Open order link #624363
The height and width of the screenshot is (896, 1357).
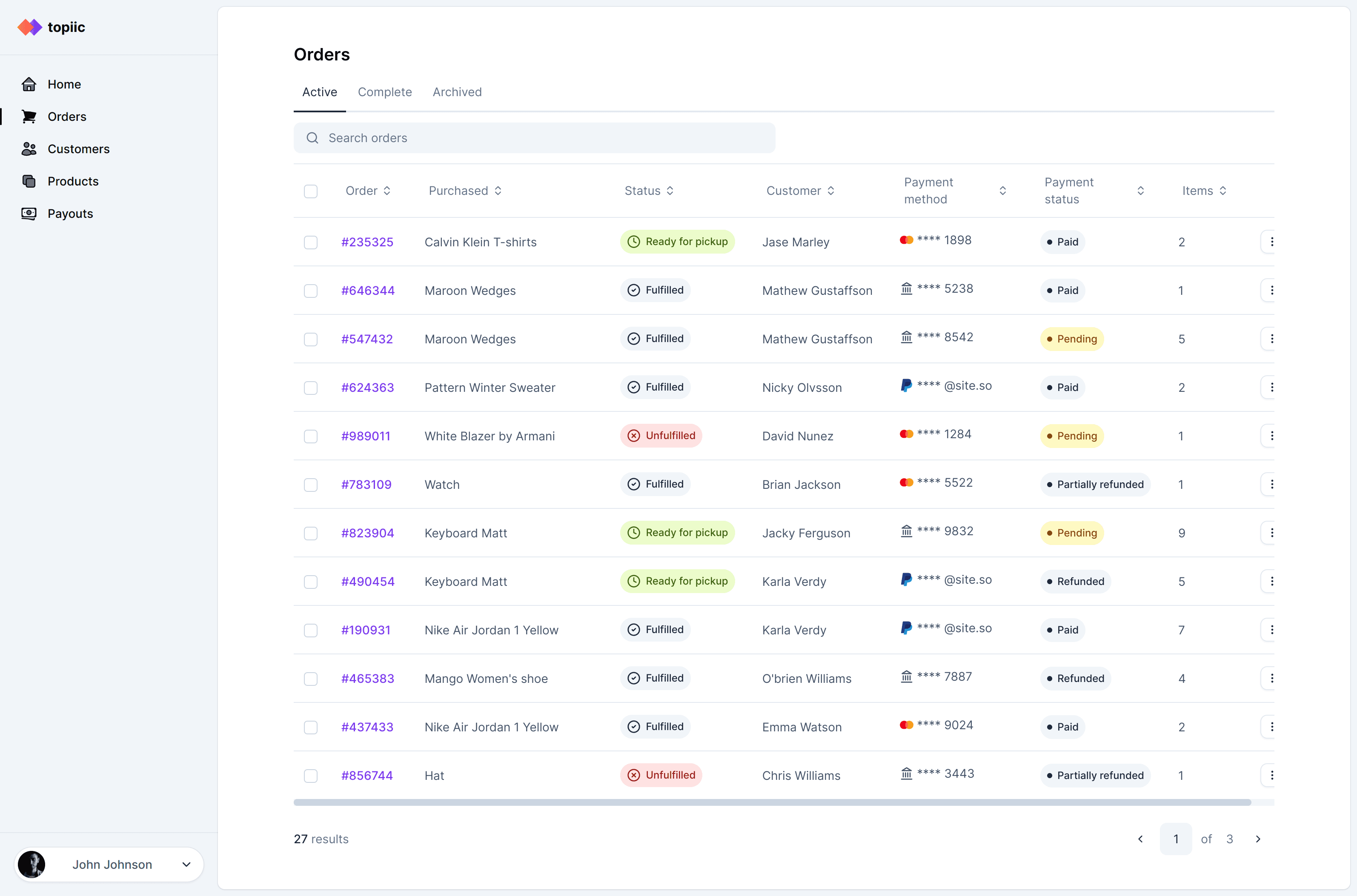(367, 388)
